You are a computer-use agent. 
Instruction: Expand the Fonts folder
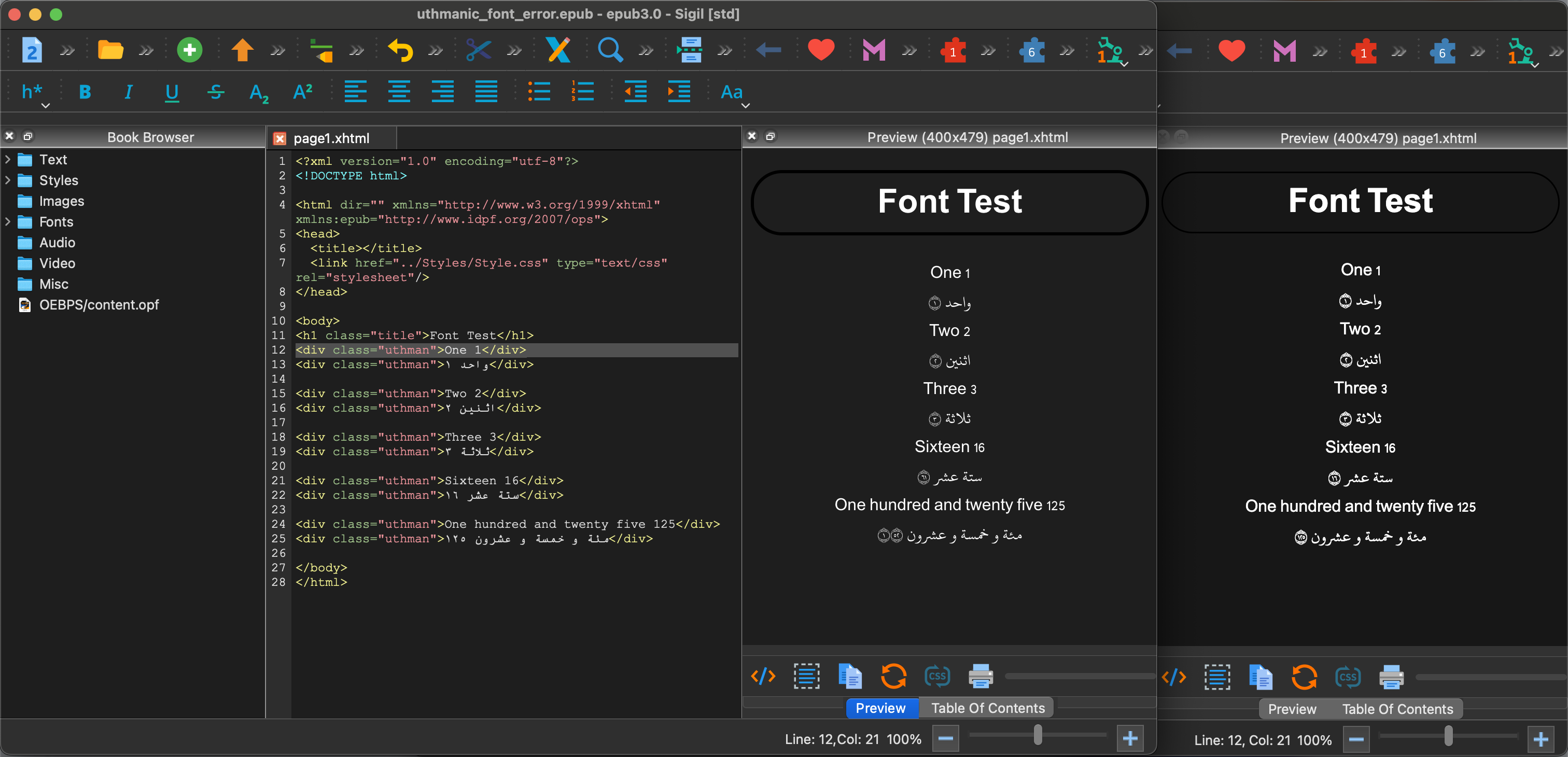[x=8, y=221]
